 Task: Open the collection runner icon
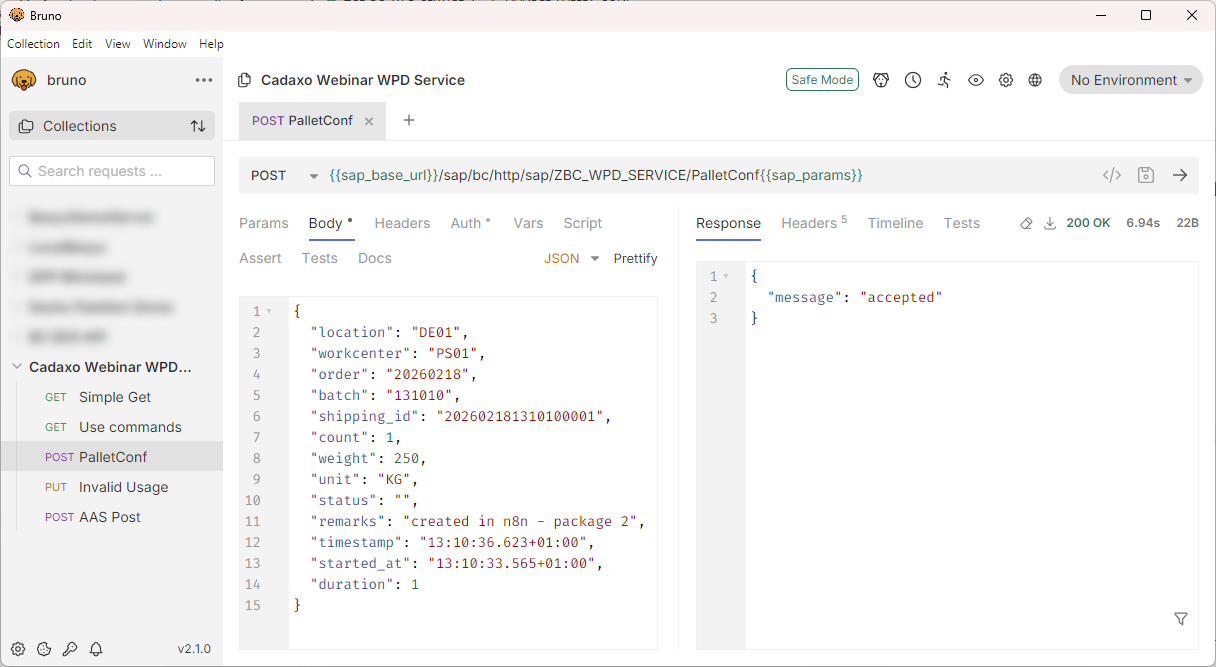[944, 80]
